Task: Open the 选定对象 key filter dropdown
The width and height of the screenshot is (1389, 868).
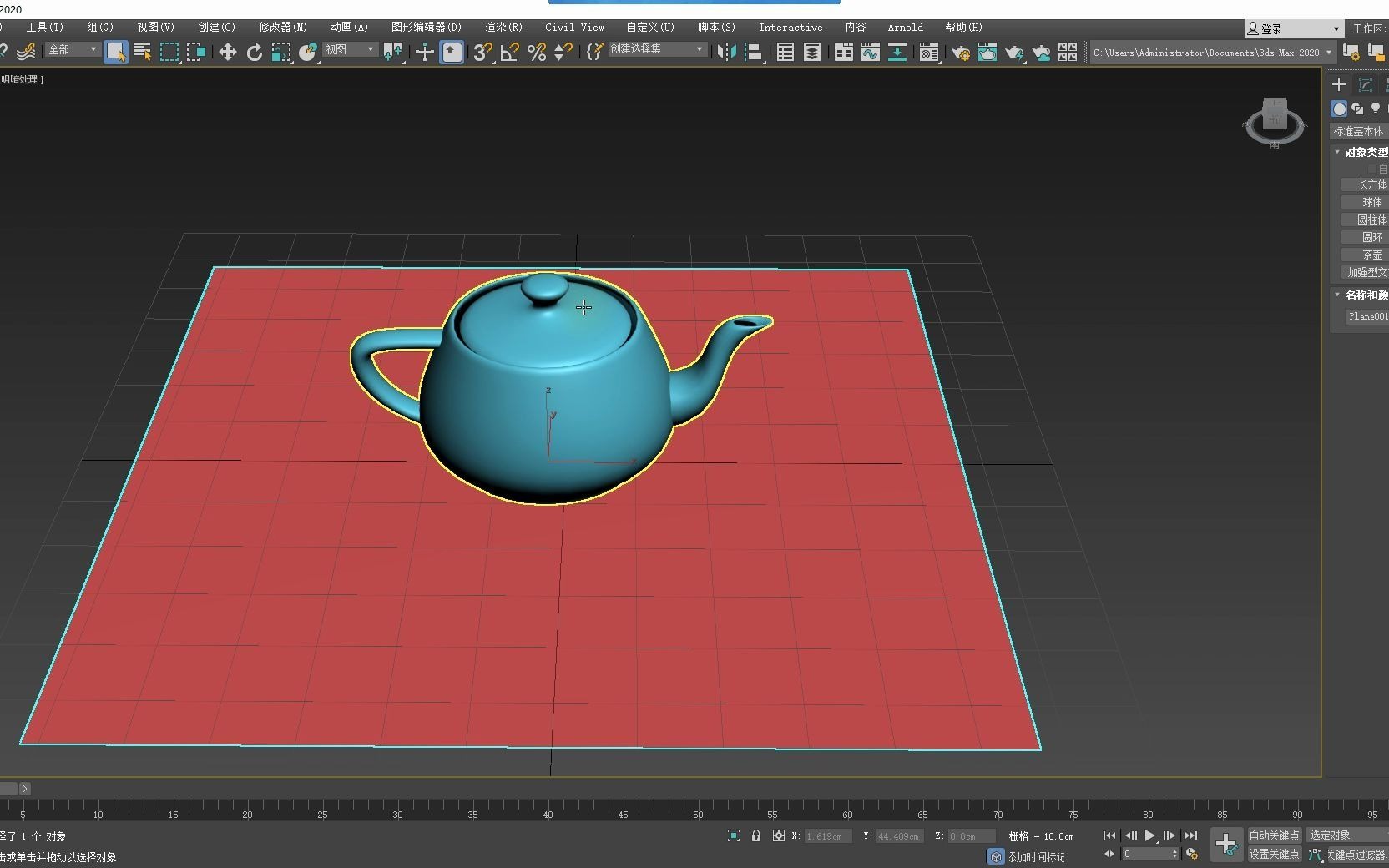Action: point(1347,835)
